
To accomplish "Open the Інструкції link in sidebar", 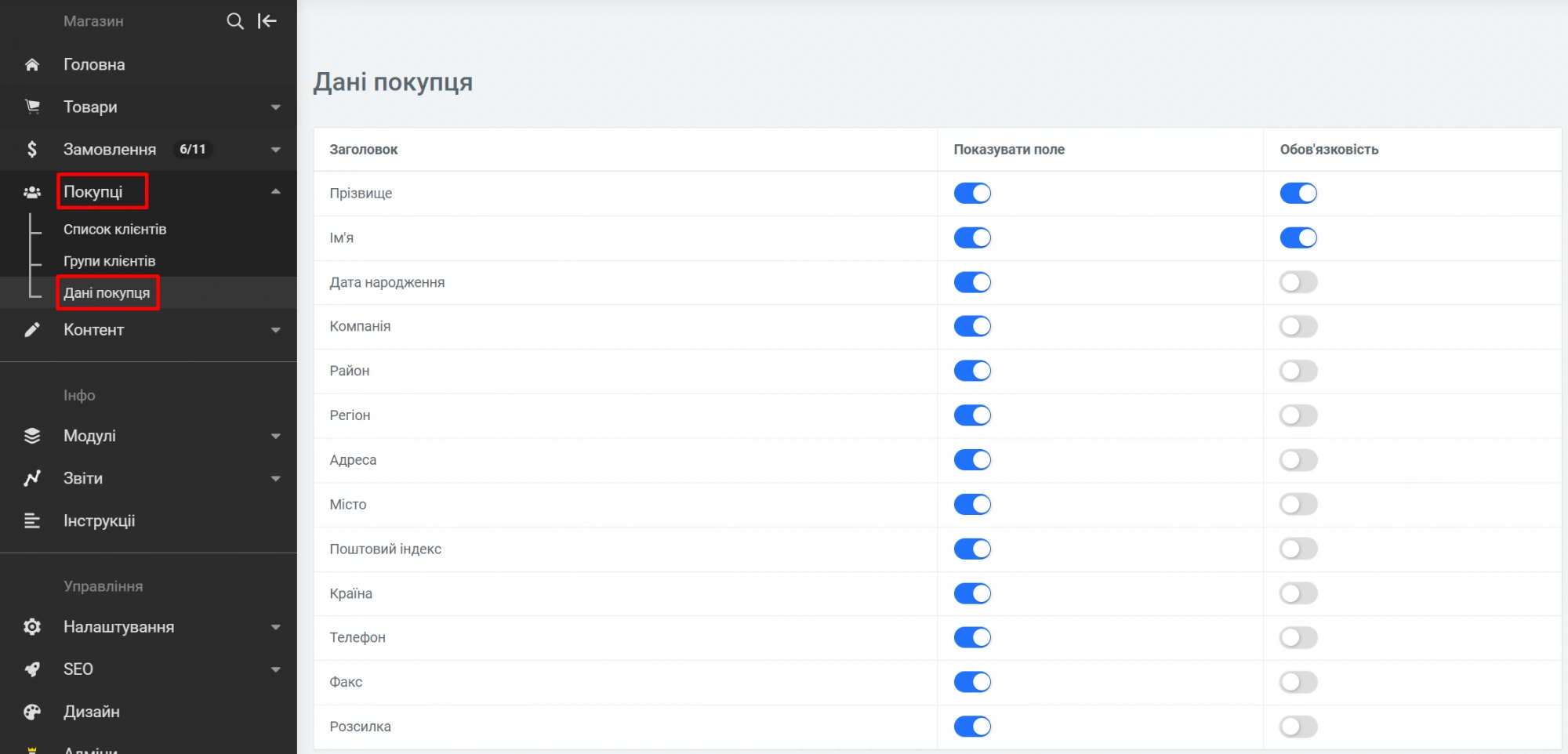I will pyautogui.click(x=99, y=521).
